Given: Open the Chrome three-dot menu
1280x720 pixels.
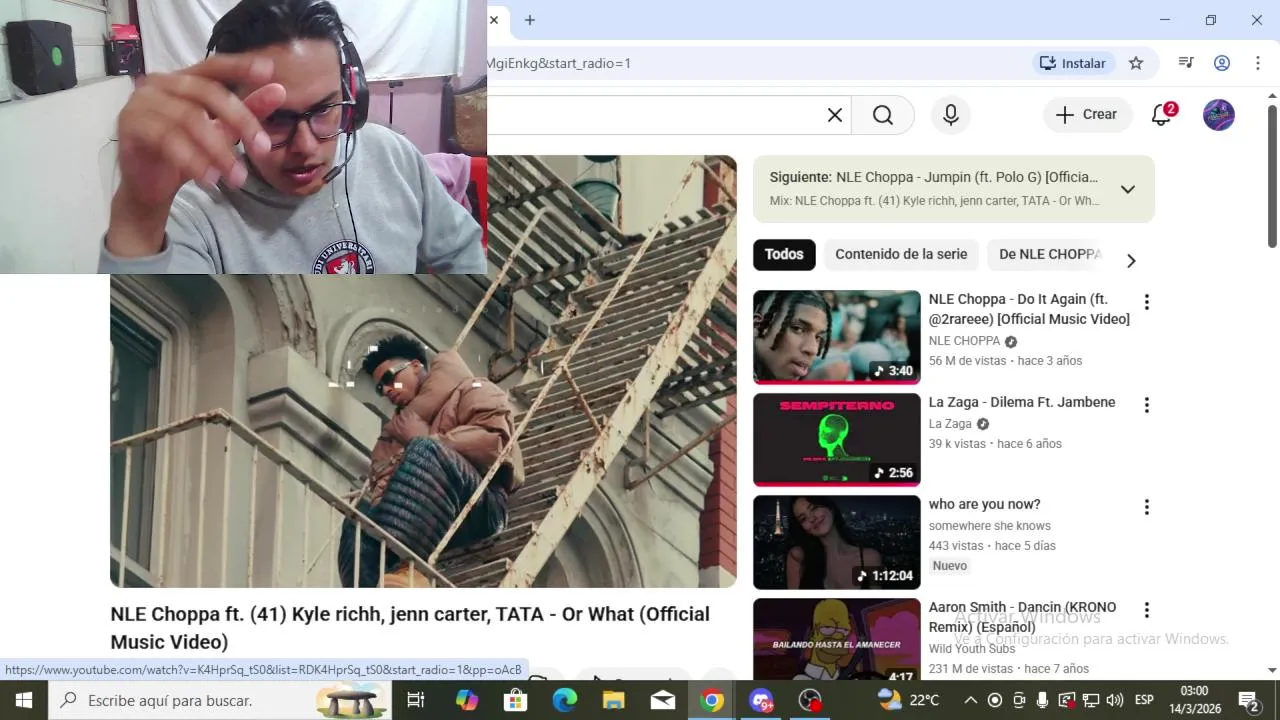Looking at the screenshot, I should point(1257,63).
